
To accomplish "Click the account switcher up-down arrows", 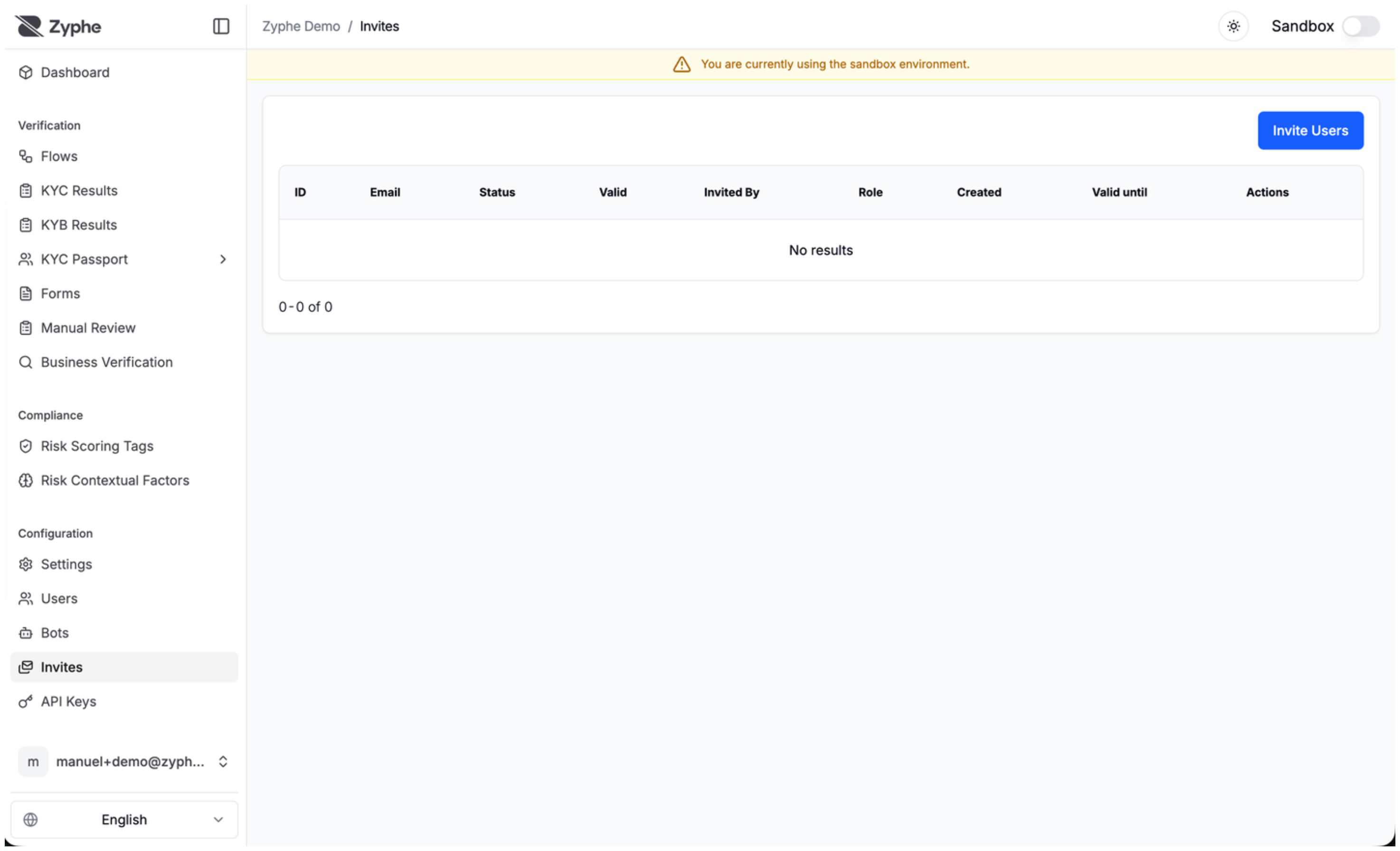I will tap(223, 762).
